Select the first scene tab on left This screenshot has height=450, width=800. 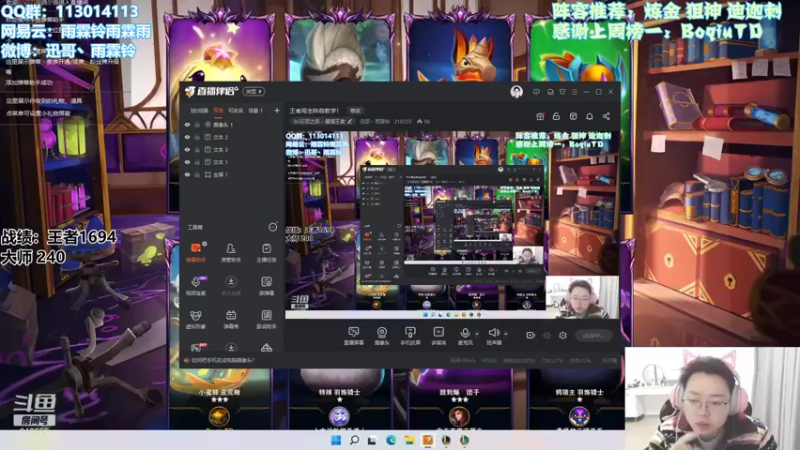[x=199, y=110]
